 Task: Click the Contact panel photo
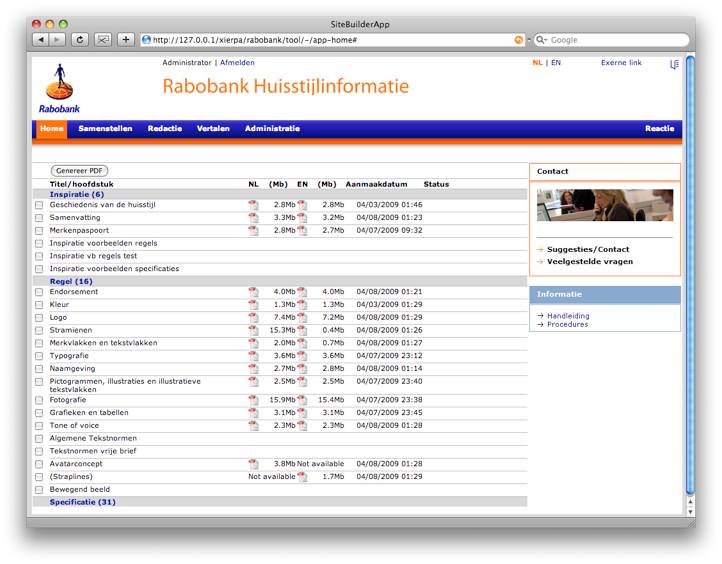point(605,205)
